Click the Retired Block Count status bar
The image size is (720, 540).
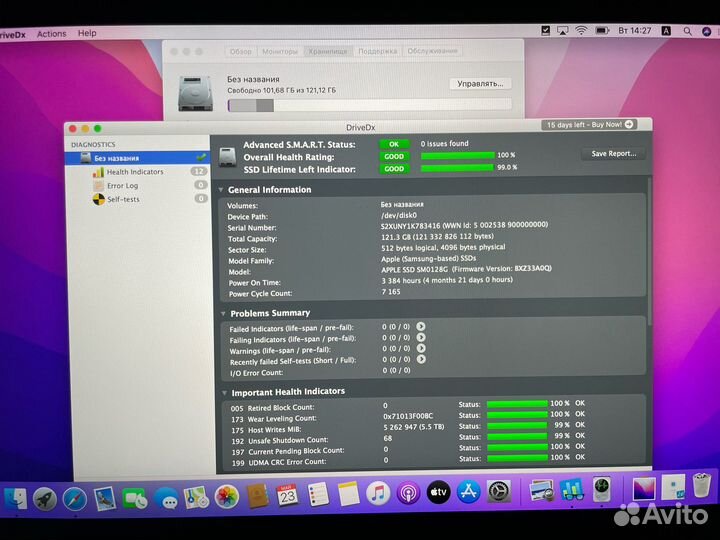517,404
